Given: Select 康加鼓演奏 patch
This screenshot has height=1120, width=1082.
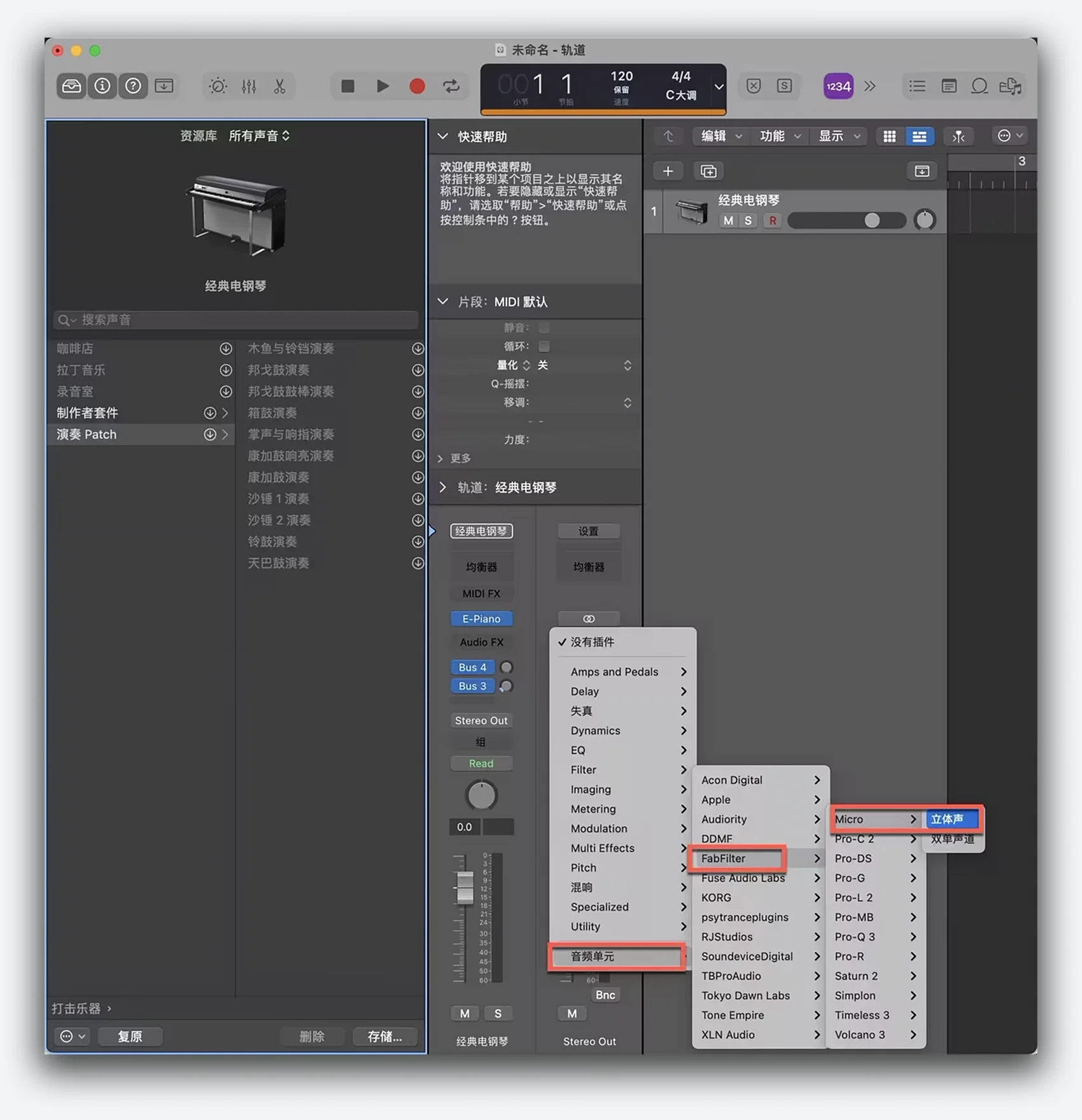Looking at the screenshot, I should click(x=278, y=477).
